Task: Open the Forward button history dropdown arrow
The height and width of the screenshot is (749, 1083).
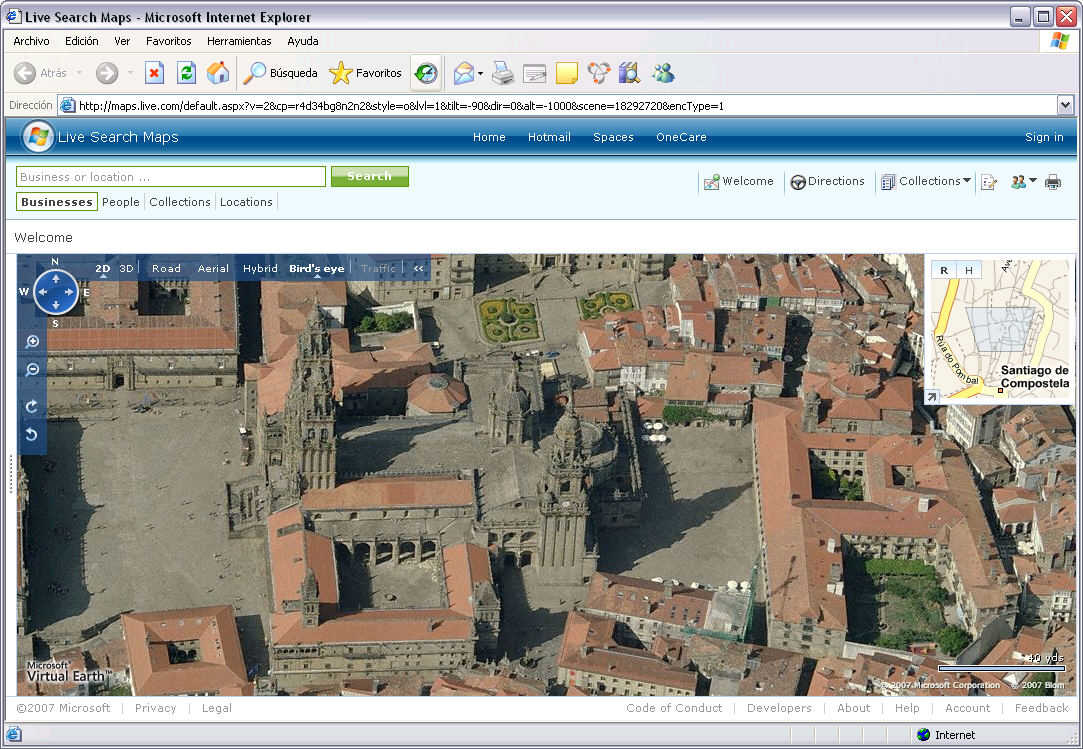Action: (130, 73)
